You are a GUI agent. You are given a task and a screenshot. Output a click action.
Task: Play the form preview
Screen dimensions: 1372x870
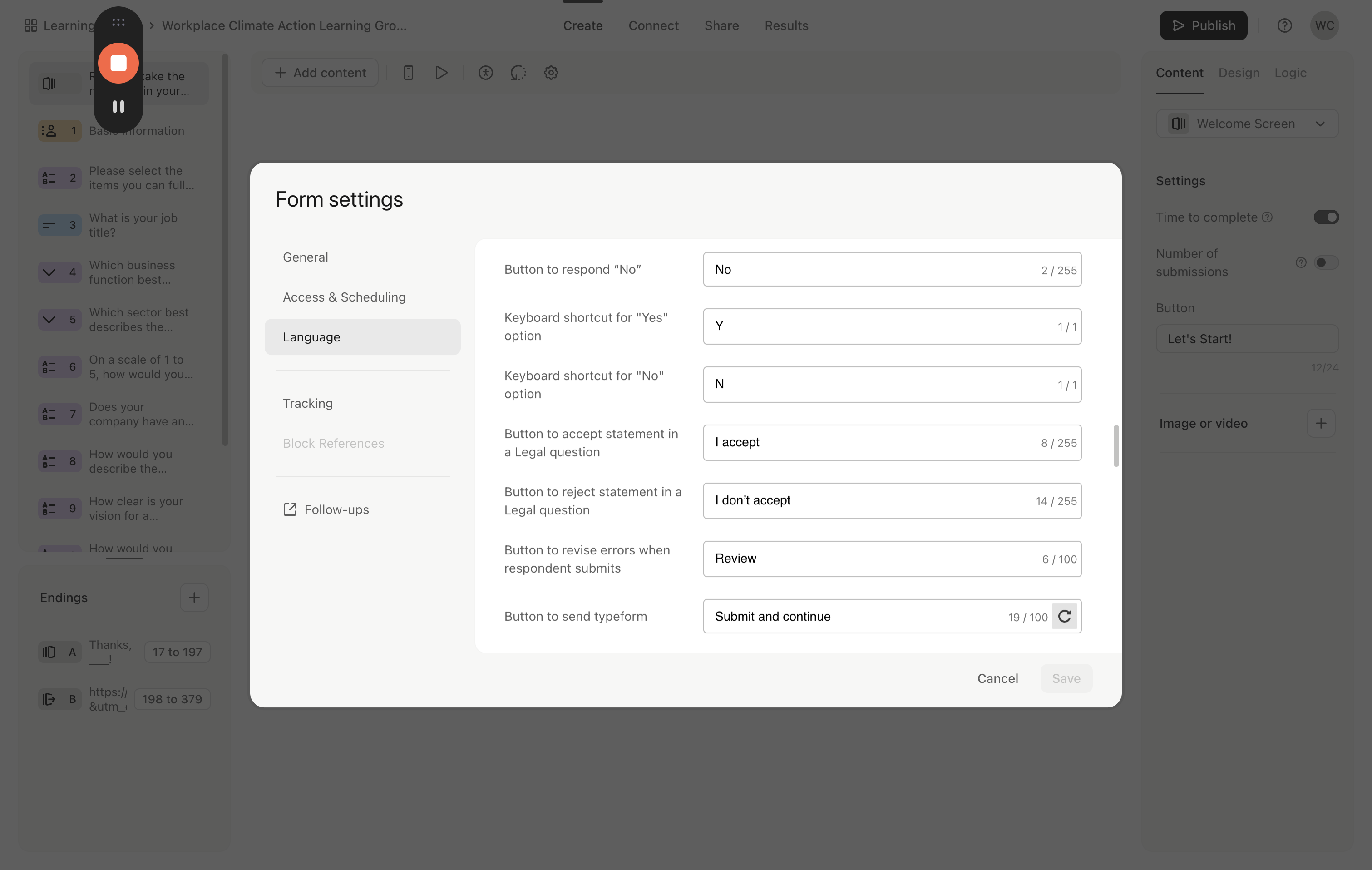(441, 73)
